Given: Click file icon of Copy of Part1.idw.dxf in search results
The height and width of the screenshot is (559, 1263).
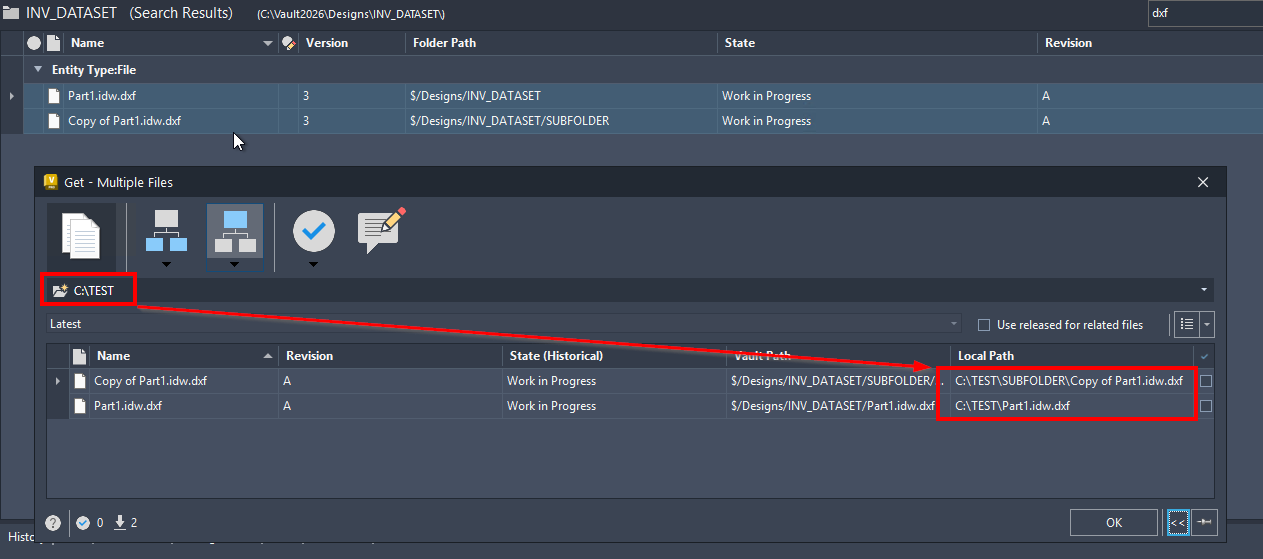Looking at the screenshot, I should pos(55,121).
